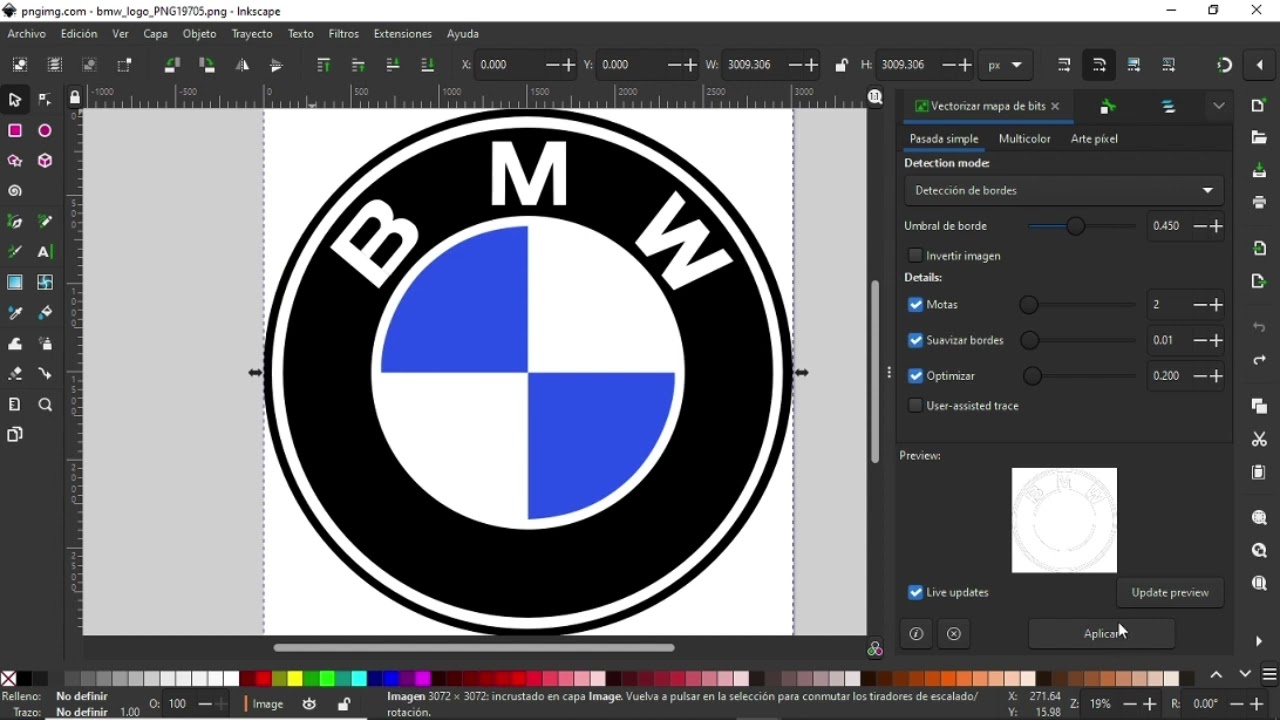
Task: Click the Aplicar button
Action: (1102, 634)
